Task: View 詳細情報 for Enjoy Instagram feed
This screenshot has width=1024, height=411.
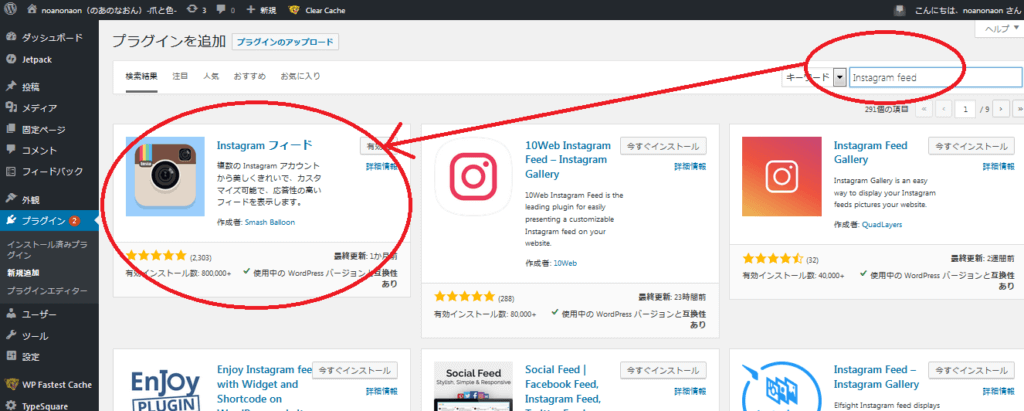Action: click(381, 391)
